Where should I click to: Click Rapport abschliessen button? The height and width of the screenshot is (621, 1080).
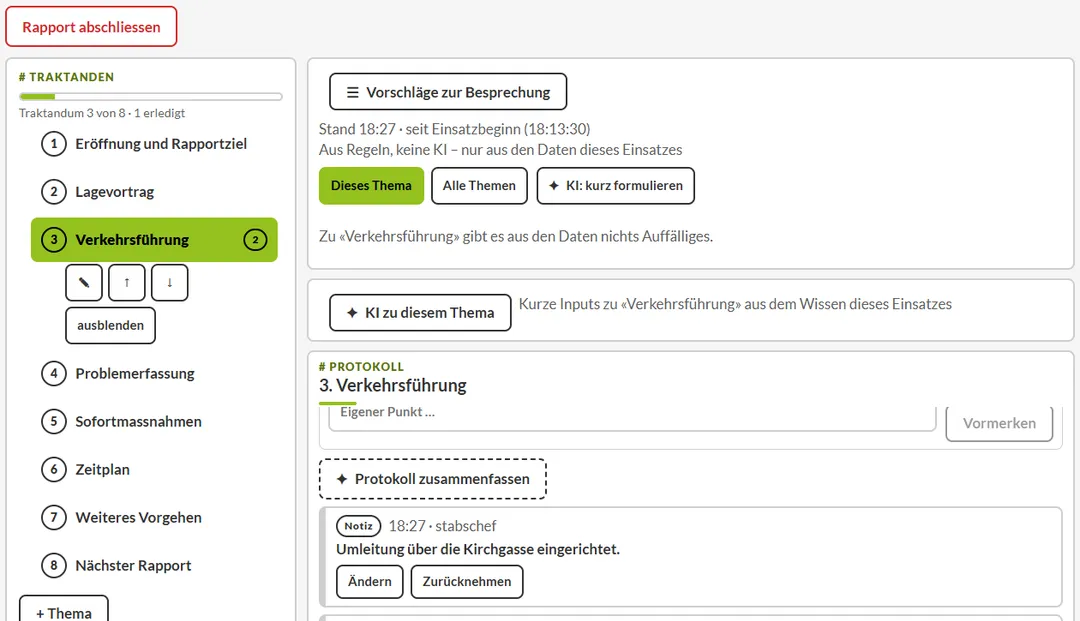(91, 27)
